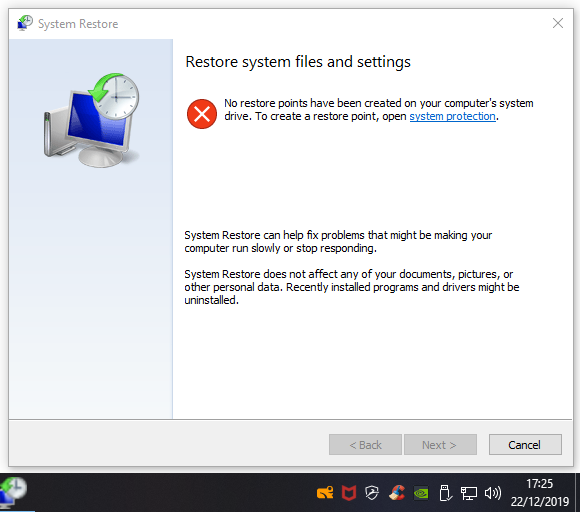Close the System Restore dialog

click(558, 23)
